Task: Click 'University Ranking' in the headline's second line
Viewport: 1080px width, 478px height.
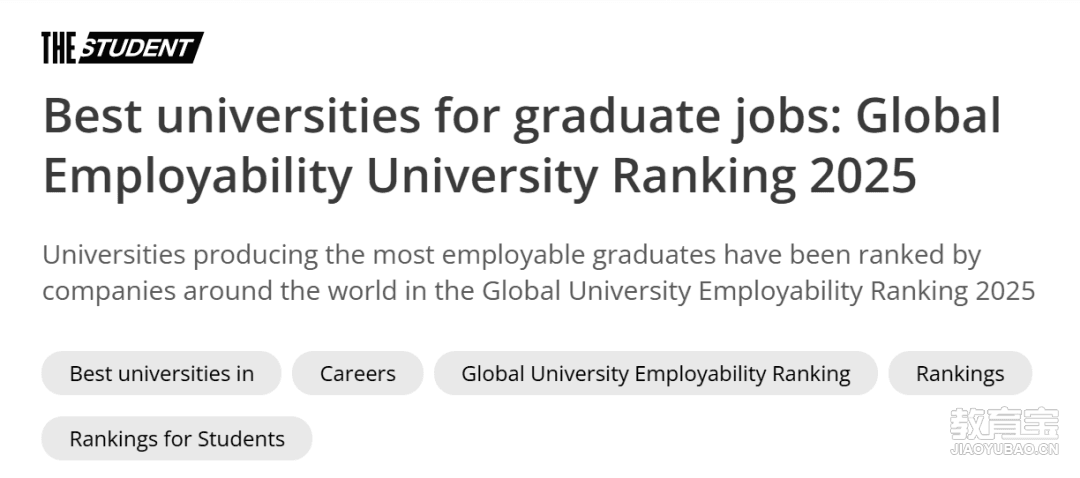Action: coord(582,176)
